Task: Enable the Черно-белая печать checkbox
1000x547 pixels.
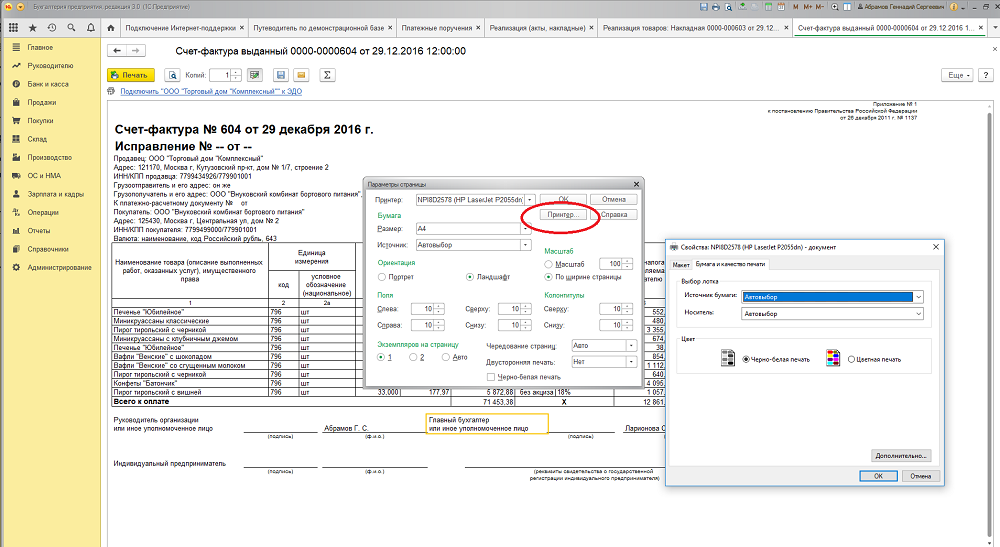Action: pyautogui.click(x=490, y=377)
